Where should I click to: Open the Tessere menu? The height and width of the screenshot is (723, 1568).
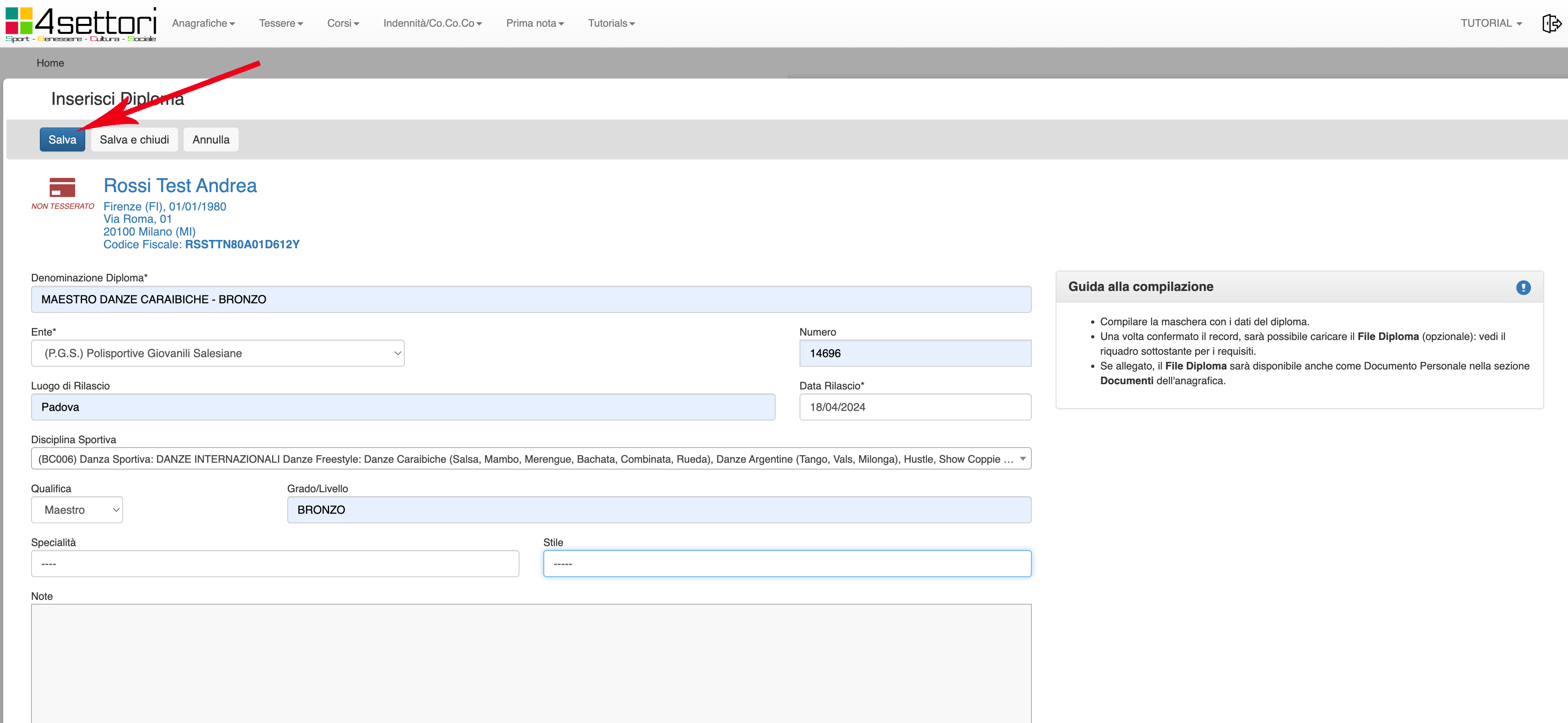click(280, 23)
